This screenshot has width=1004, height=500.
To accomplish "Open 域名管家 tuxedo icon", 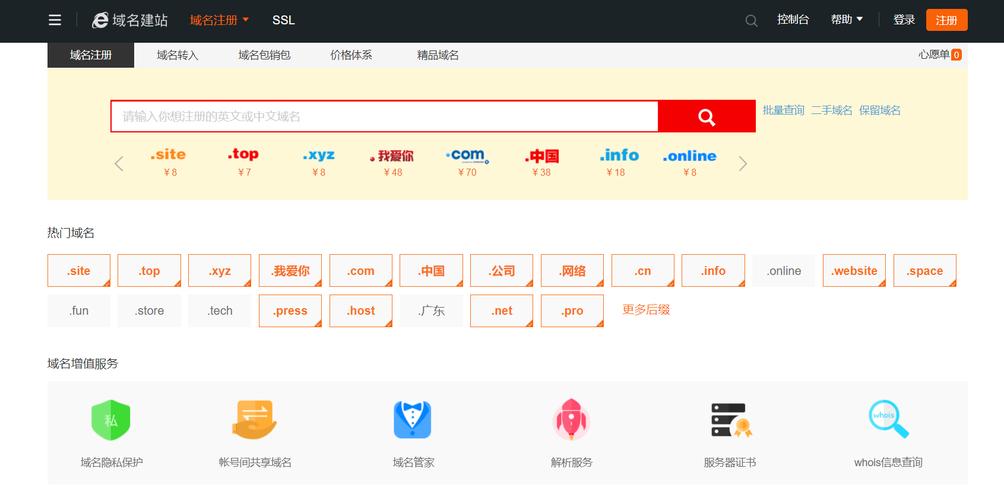I will (x=412, y=420).
